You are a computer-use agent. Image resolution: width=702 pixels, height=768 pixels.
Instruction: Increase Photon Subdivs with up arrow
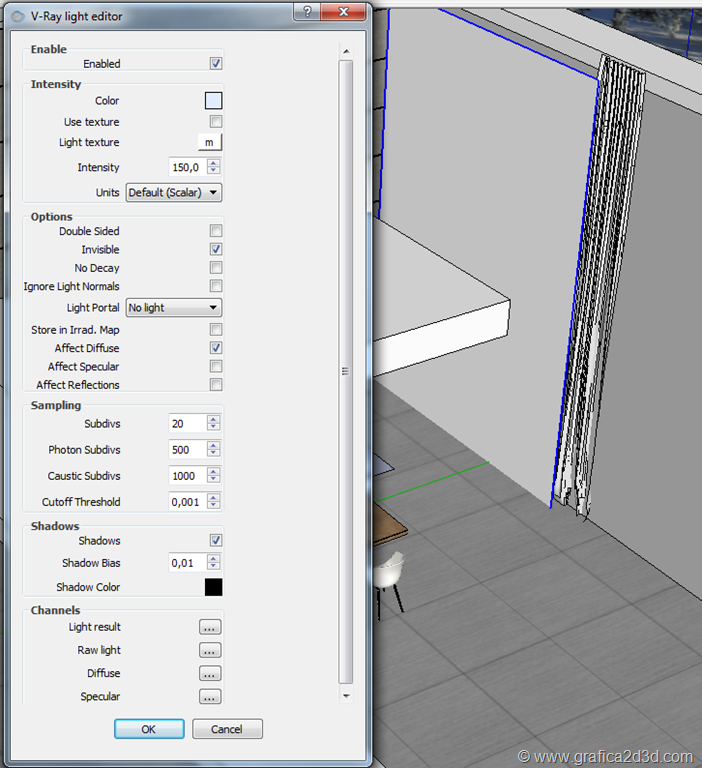[x=214, y=445]
